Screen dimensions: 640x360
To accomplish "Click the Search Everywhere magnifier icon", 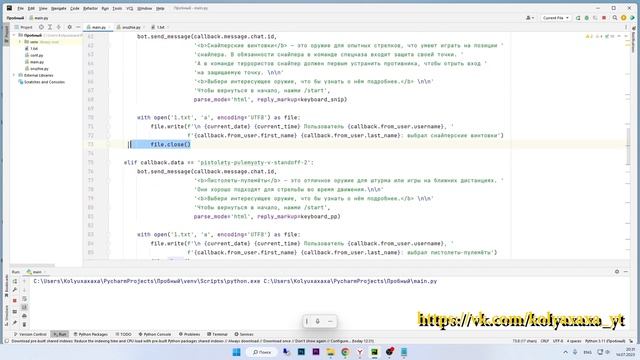I will tap(615, 18).
